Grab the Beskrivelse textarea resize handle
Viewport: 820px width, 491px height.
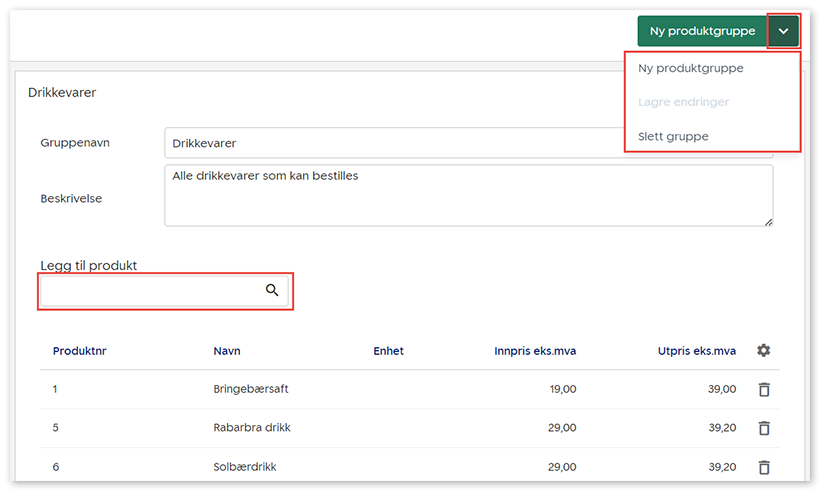click(x=767, y=221)
